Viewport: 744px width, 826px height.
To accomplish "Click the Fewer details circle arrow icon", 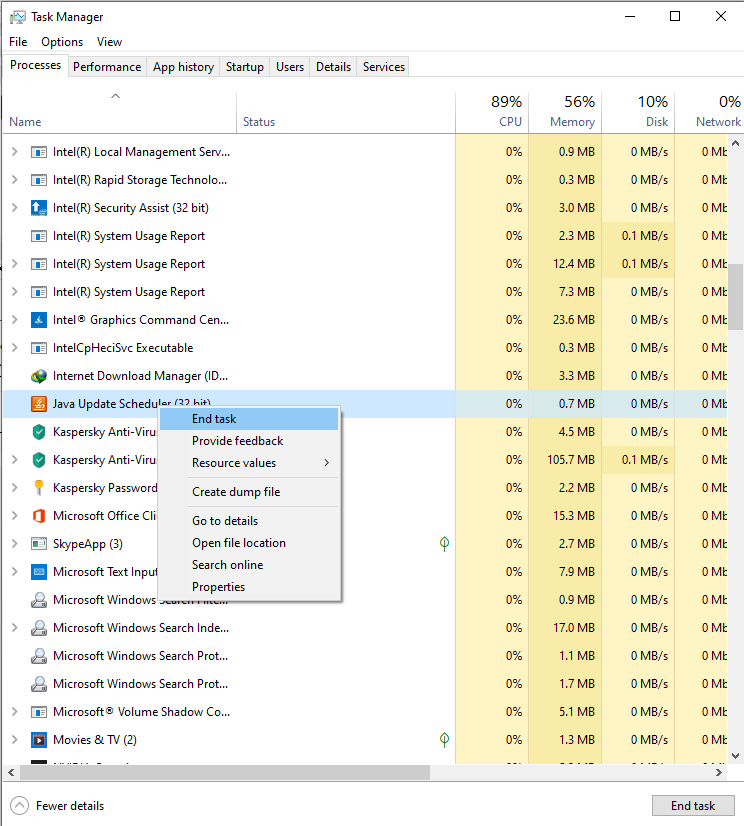I will click(19, 805).
